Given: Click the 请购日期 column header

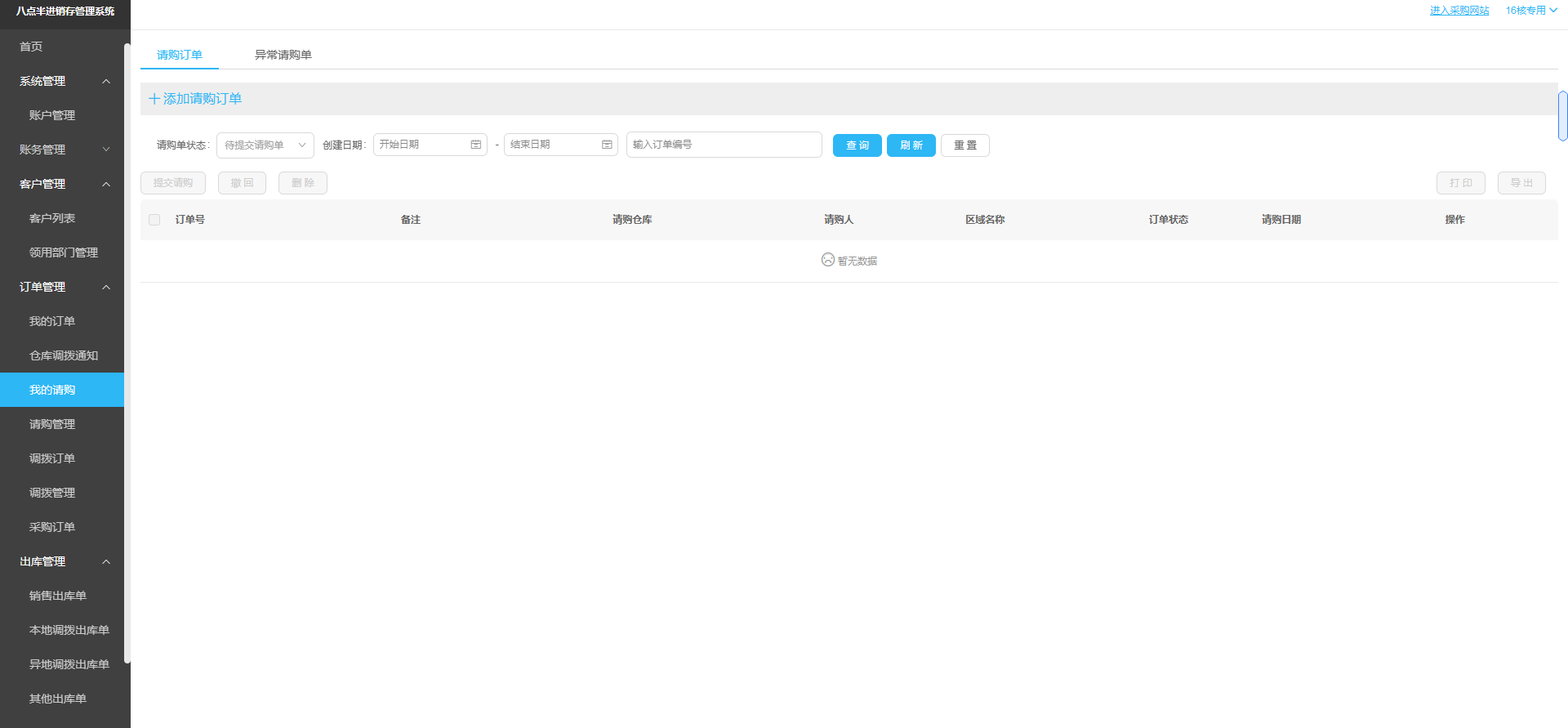Looking at the screenshot, I should coord(1281,220).
